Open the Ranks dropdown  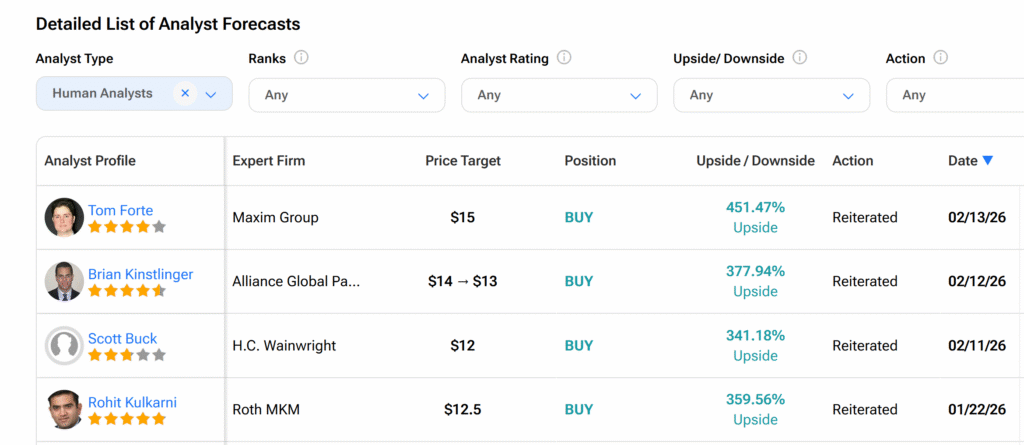click(346, 95)
